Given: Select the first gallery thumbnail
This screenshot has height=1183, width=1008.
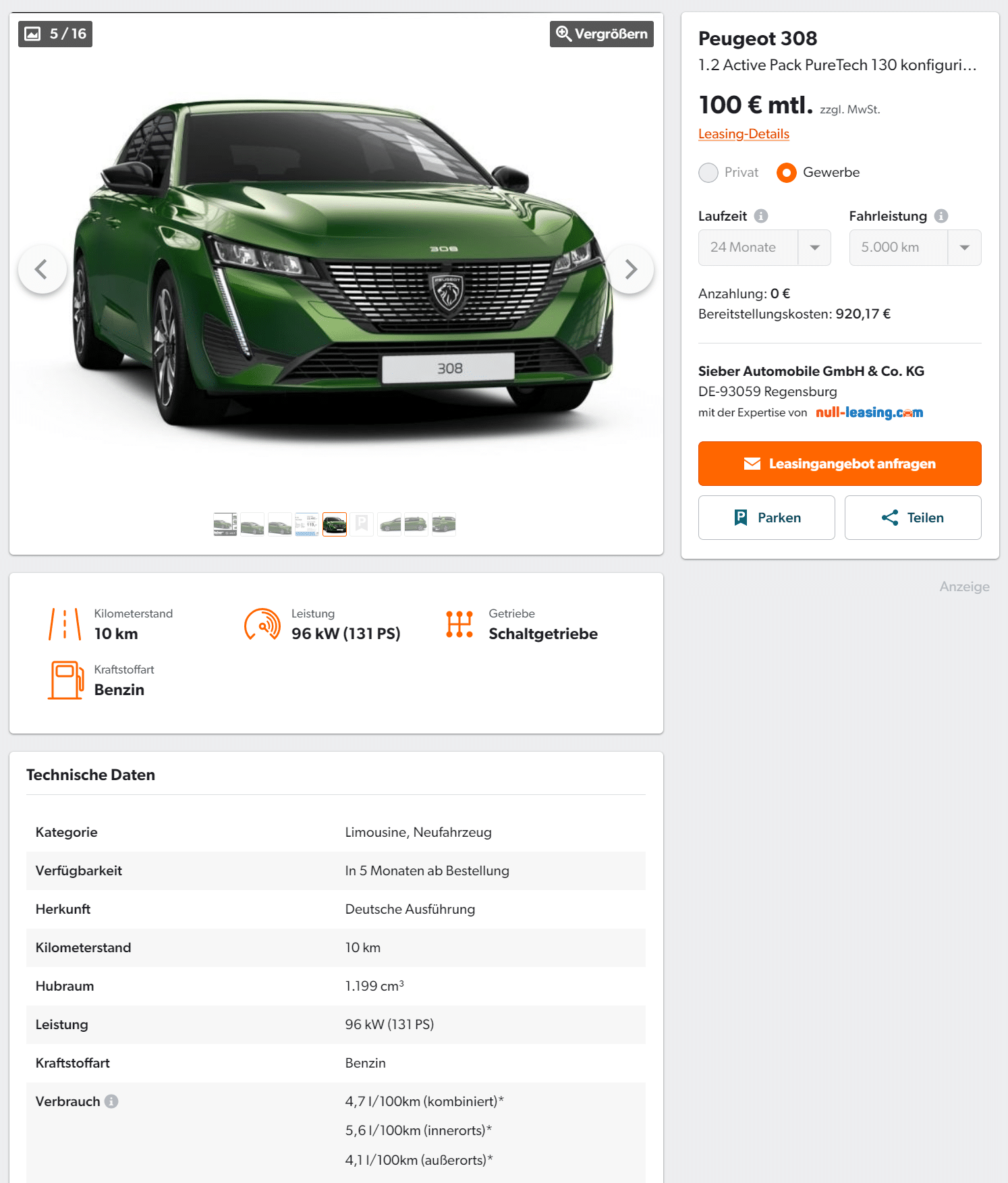Looking at the screenshot, I should click(225, 524).
